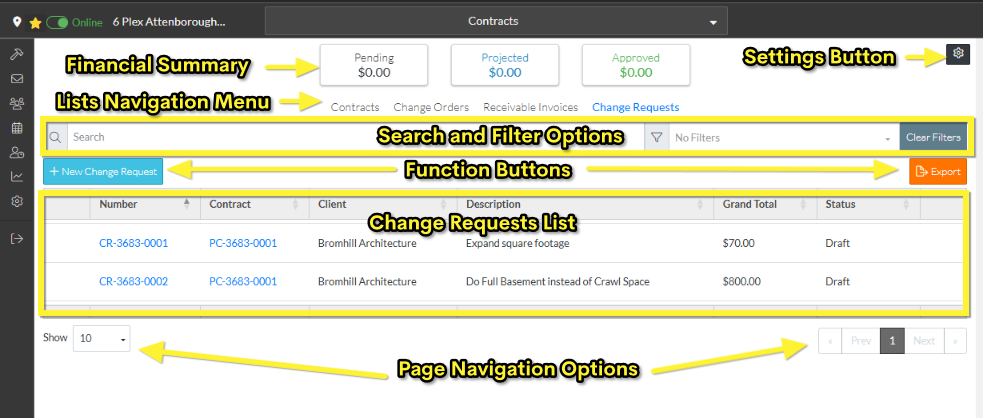Click the Pending summary card

(x=374, y=65)
